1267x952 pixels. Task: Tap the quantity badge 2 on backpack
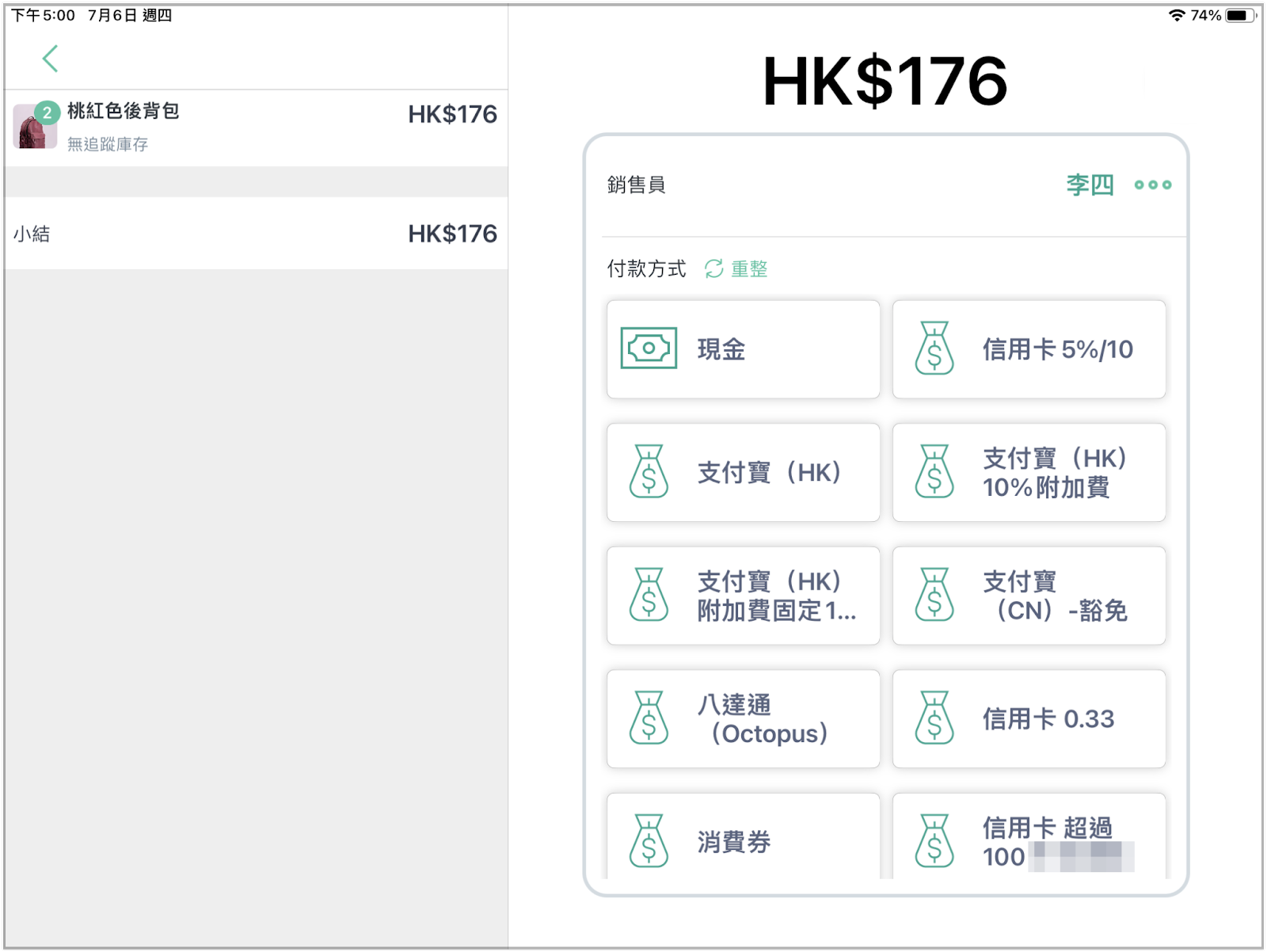48,113
